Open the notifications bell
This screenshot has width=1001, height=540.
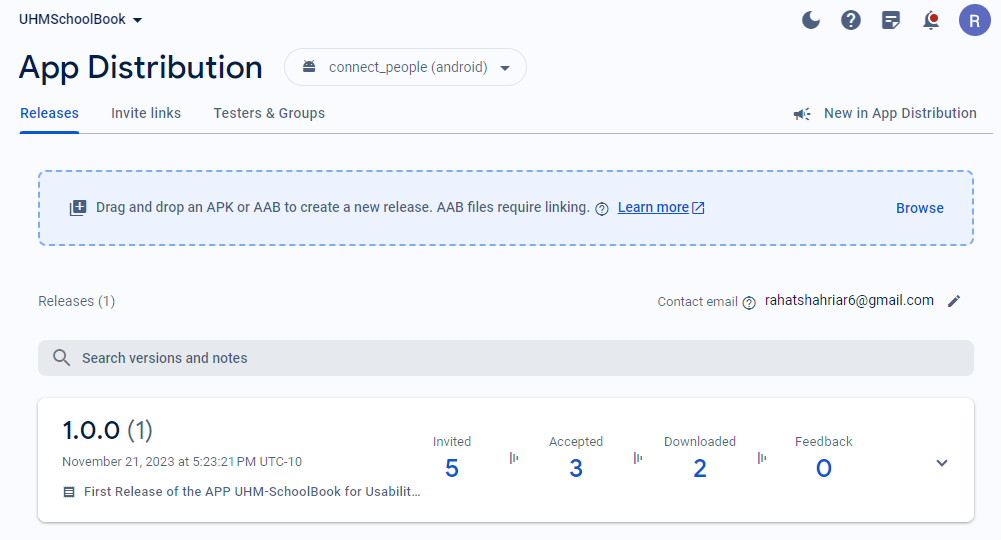(931, 20)
